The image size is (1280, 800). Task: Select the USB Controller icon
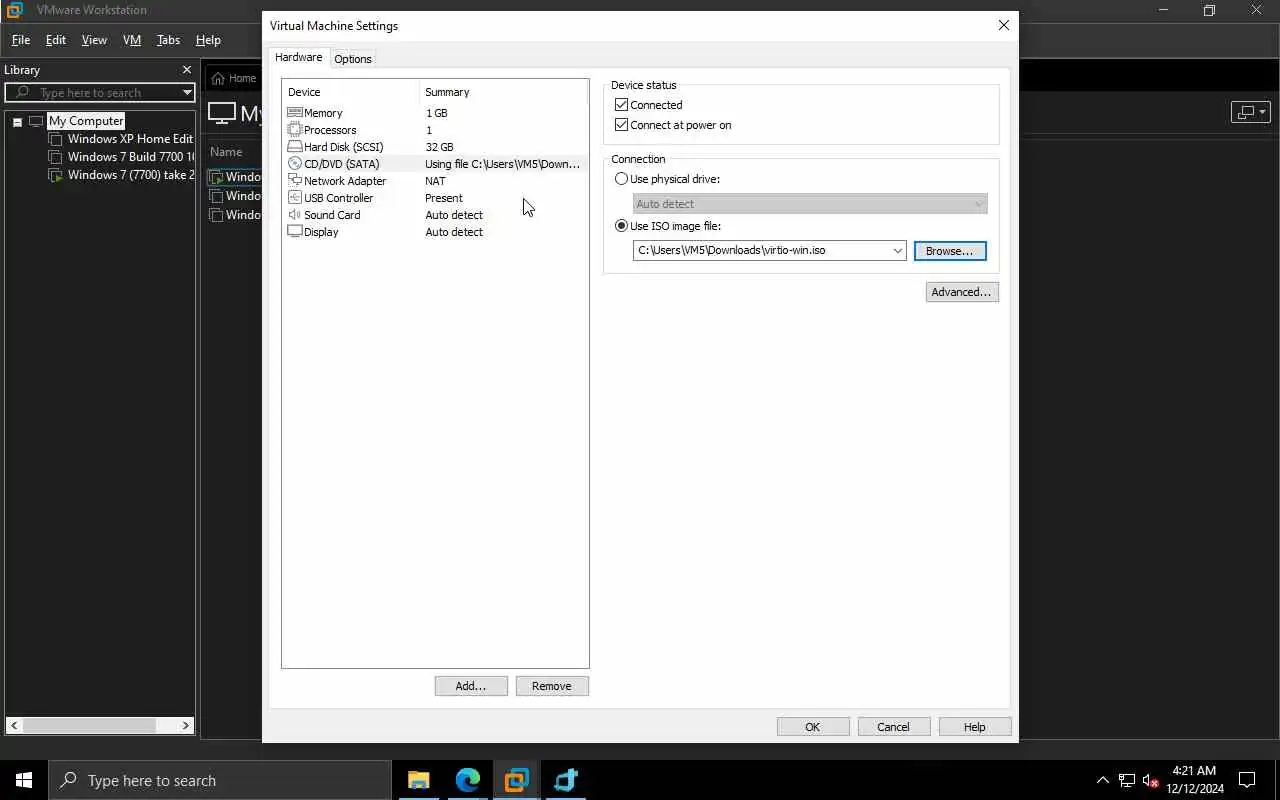[x=295, y=198]
